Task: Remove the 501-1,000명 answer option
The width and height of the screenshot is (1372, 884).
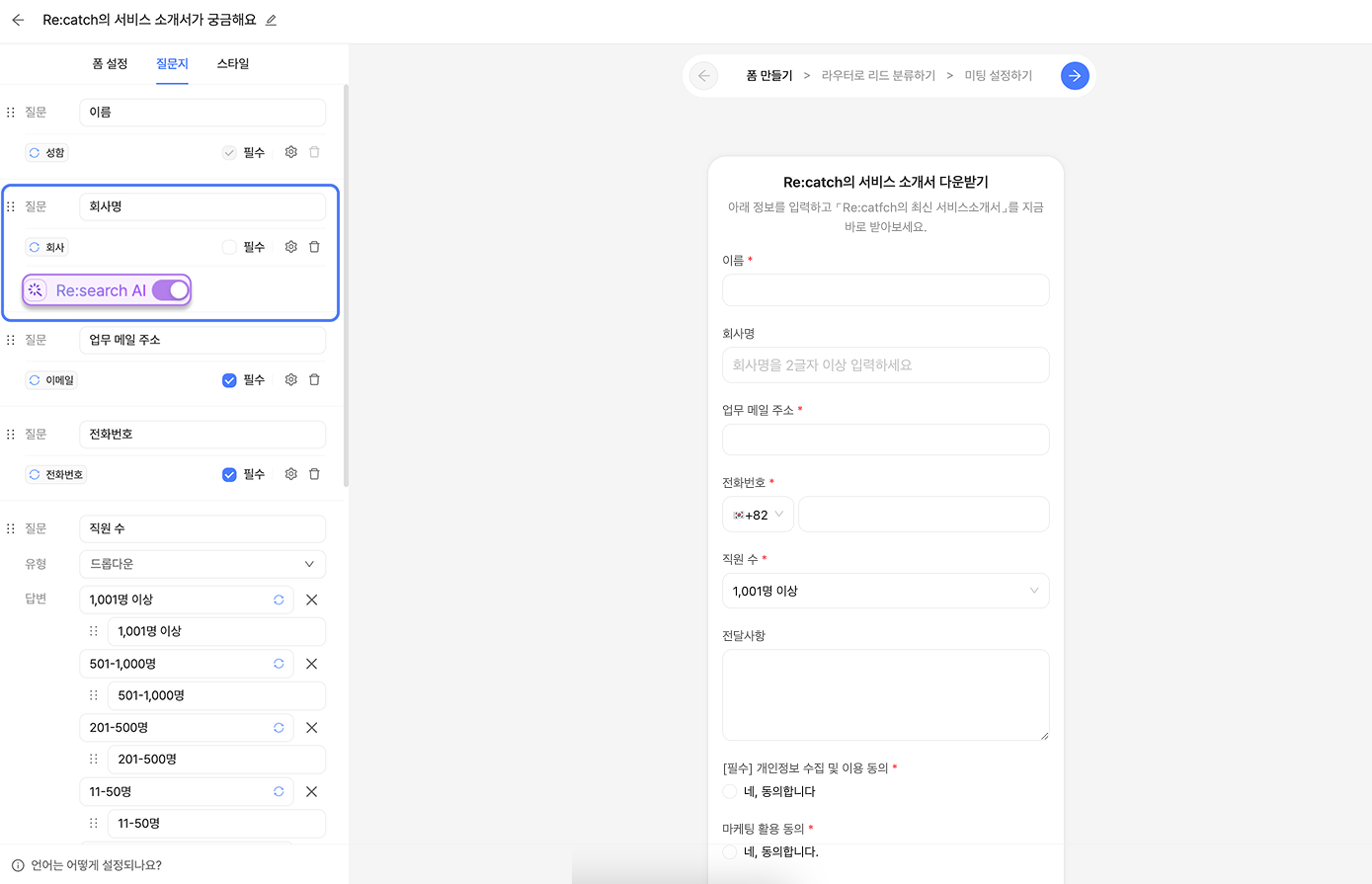Action: click(312, 664)
